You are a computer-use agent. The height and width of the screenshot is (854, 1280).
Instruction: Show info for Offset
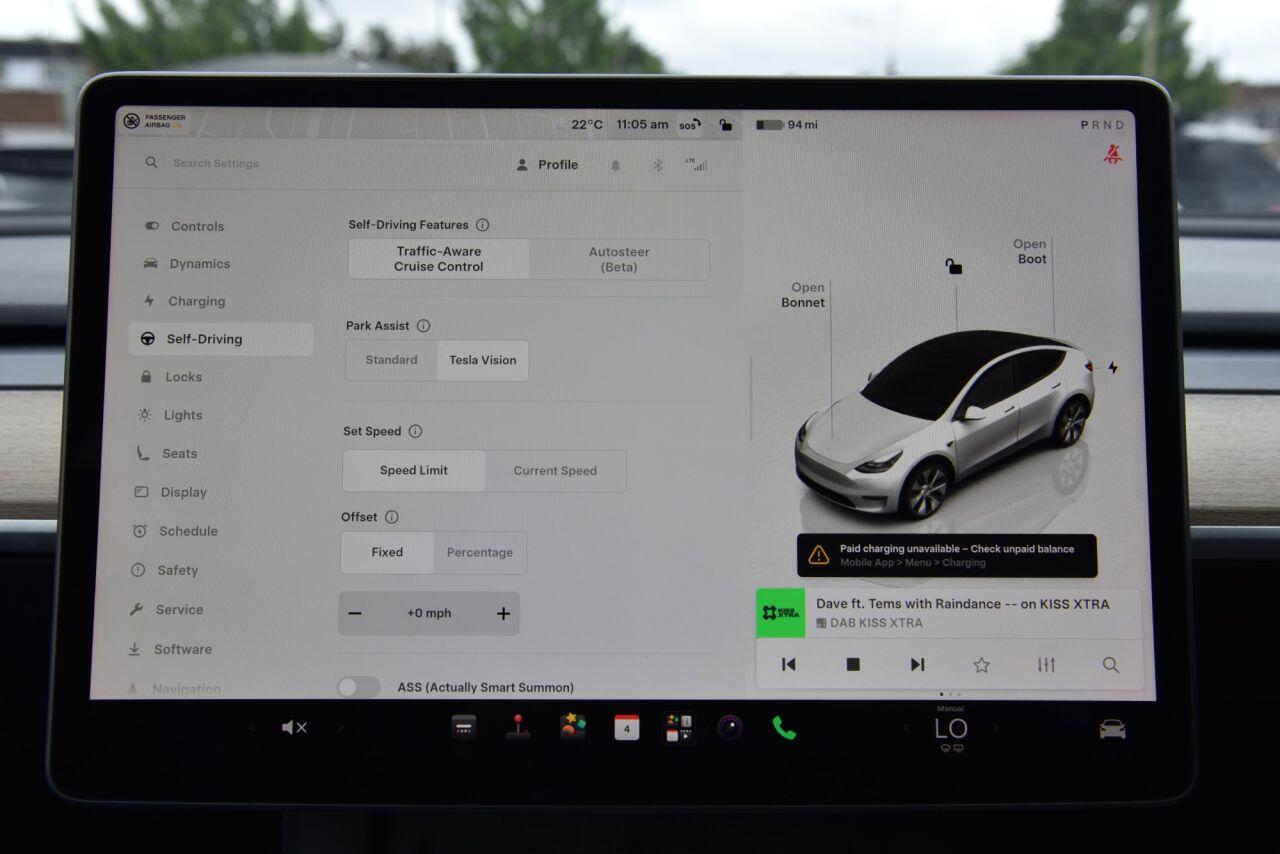coord(392,517)
